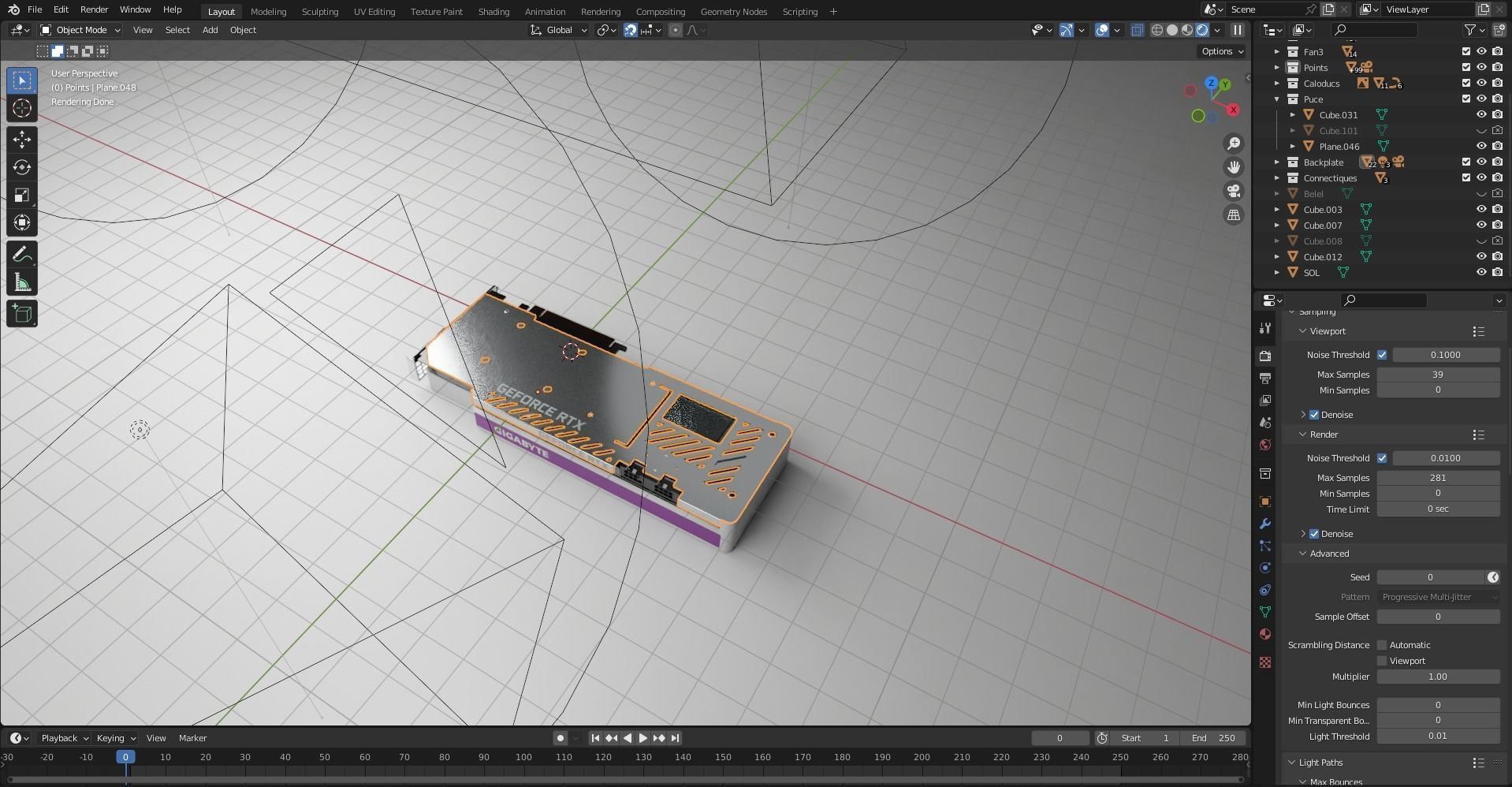Open the viewport Add menu
This screenshot has width=1512, height=787.
pos(210,30)
